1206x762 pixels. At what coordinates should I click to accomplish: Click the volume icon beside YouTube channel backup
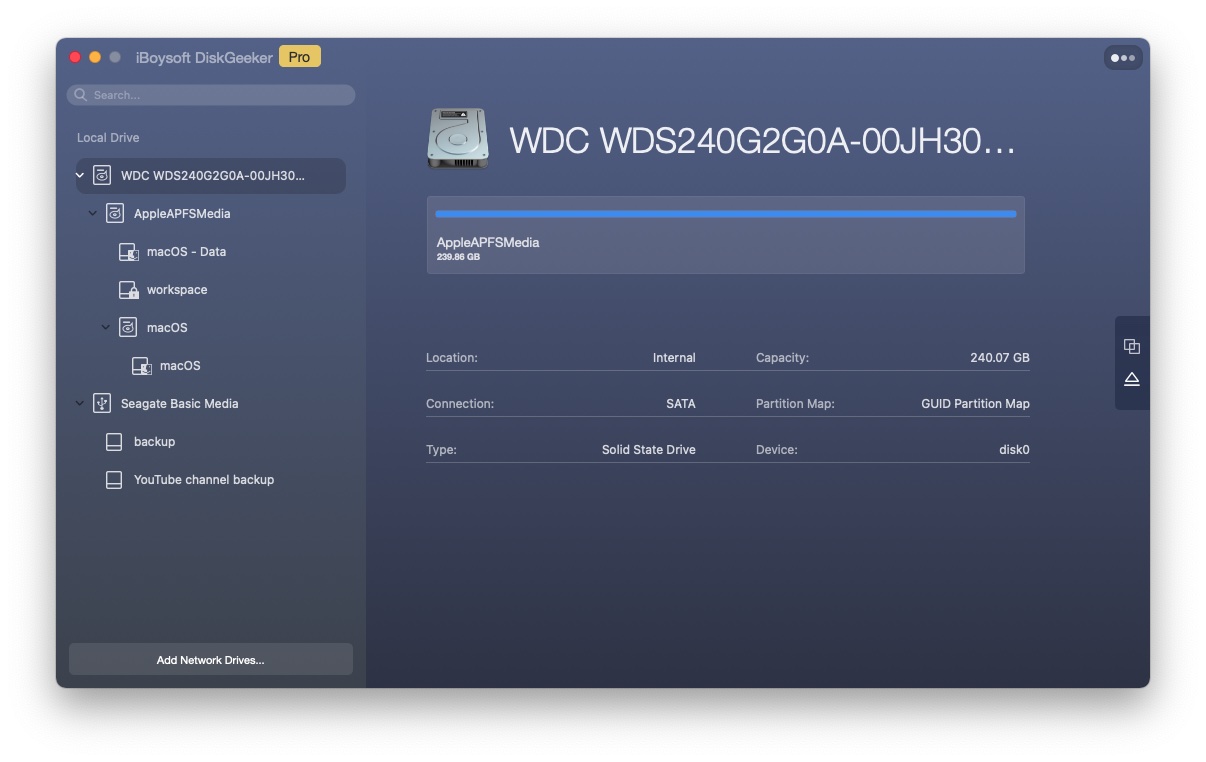114,480
